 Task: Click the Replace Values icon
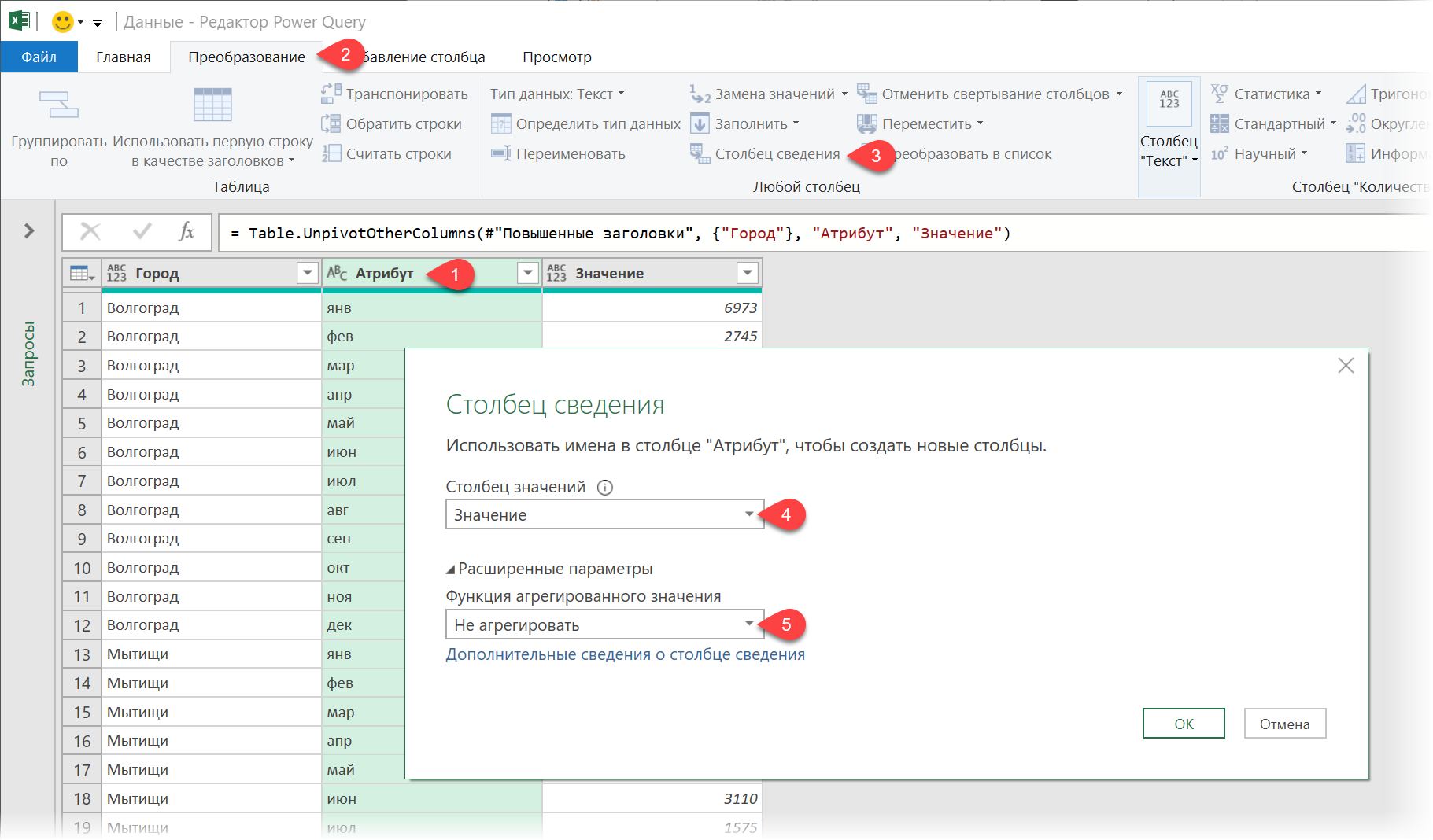tap(700, 94)
